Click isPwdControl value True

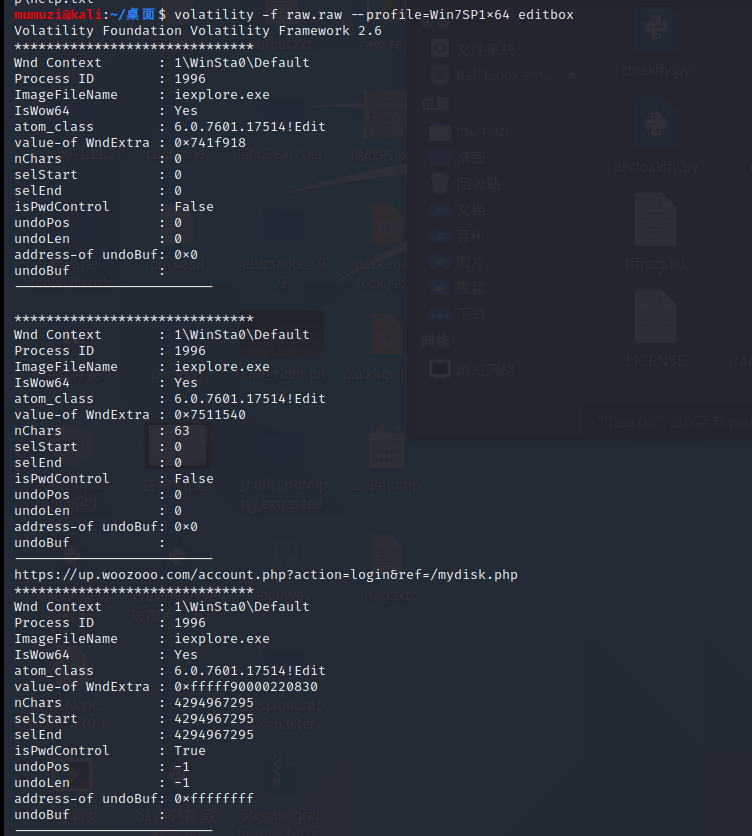[190, 751]
